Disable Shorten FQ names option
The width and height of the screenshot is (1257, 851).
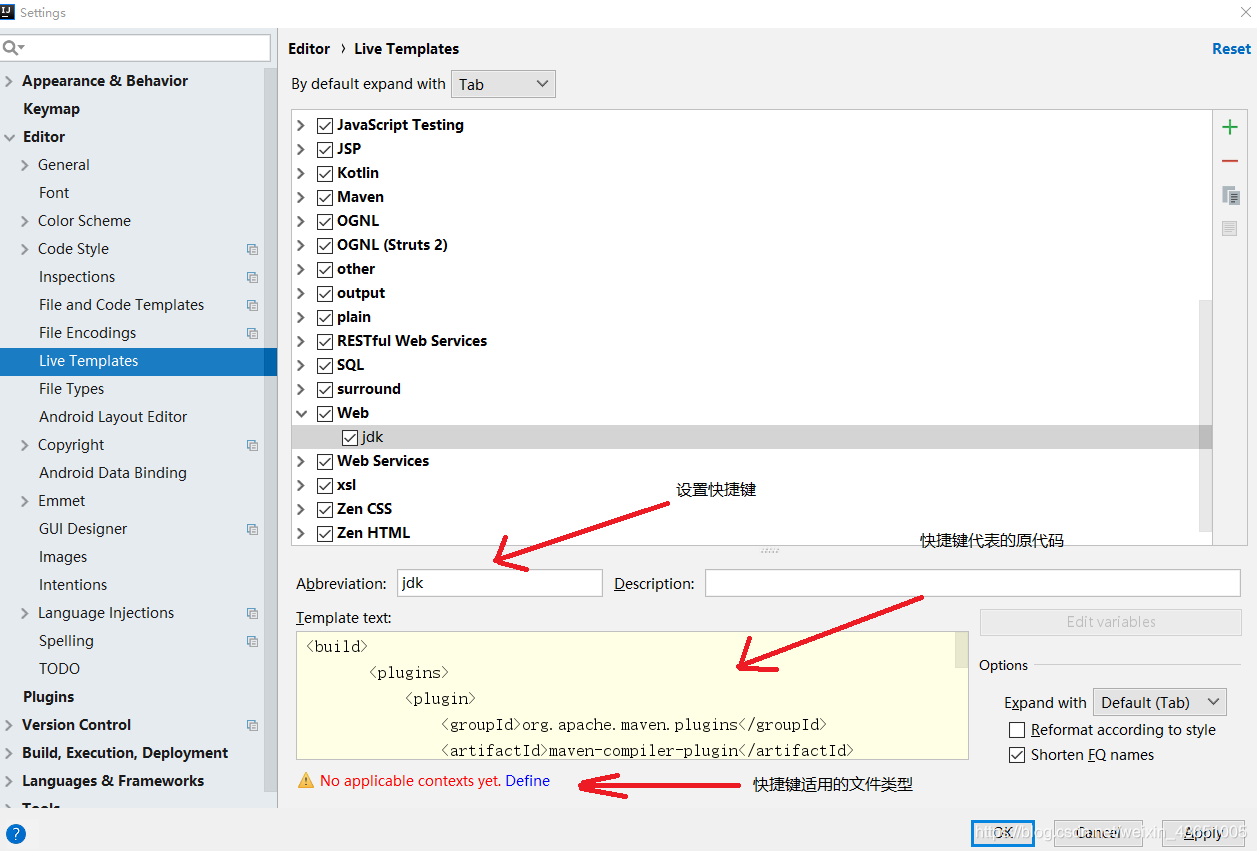click(1017, 755)
